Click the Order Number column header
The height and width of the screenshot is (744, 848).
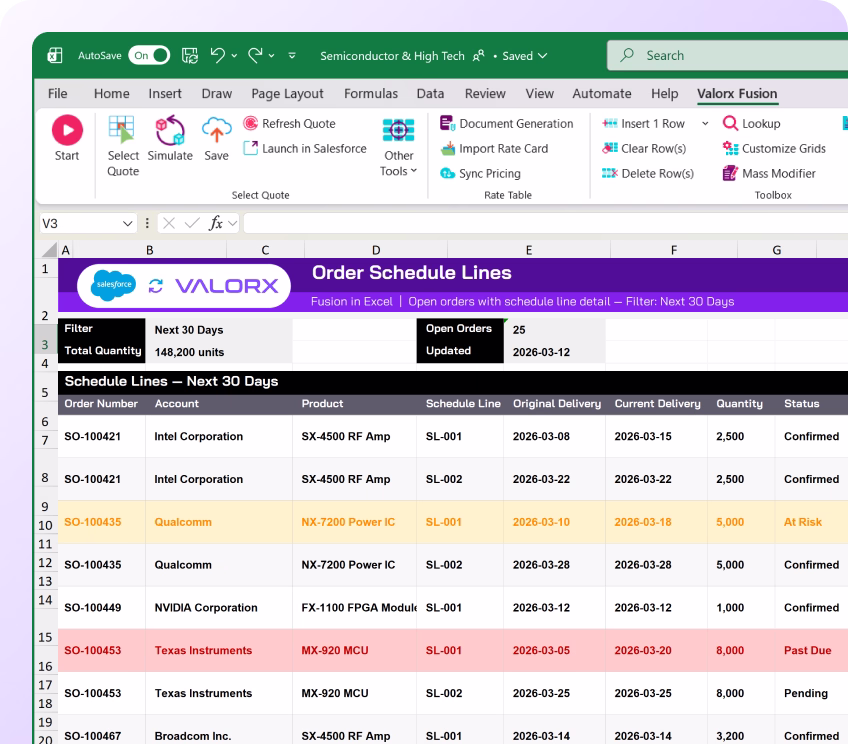(x=101, y=403)
